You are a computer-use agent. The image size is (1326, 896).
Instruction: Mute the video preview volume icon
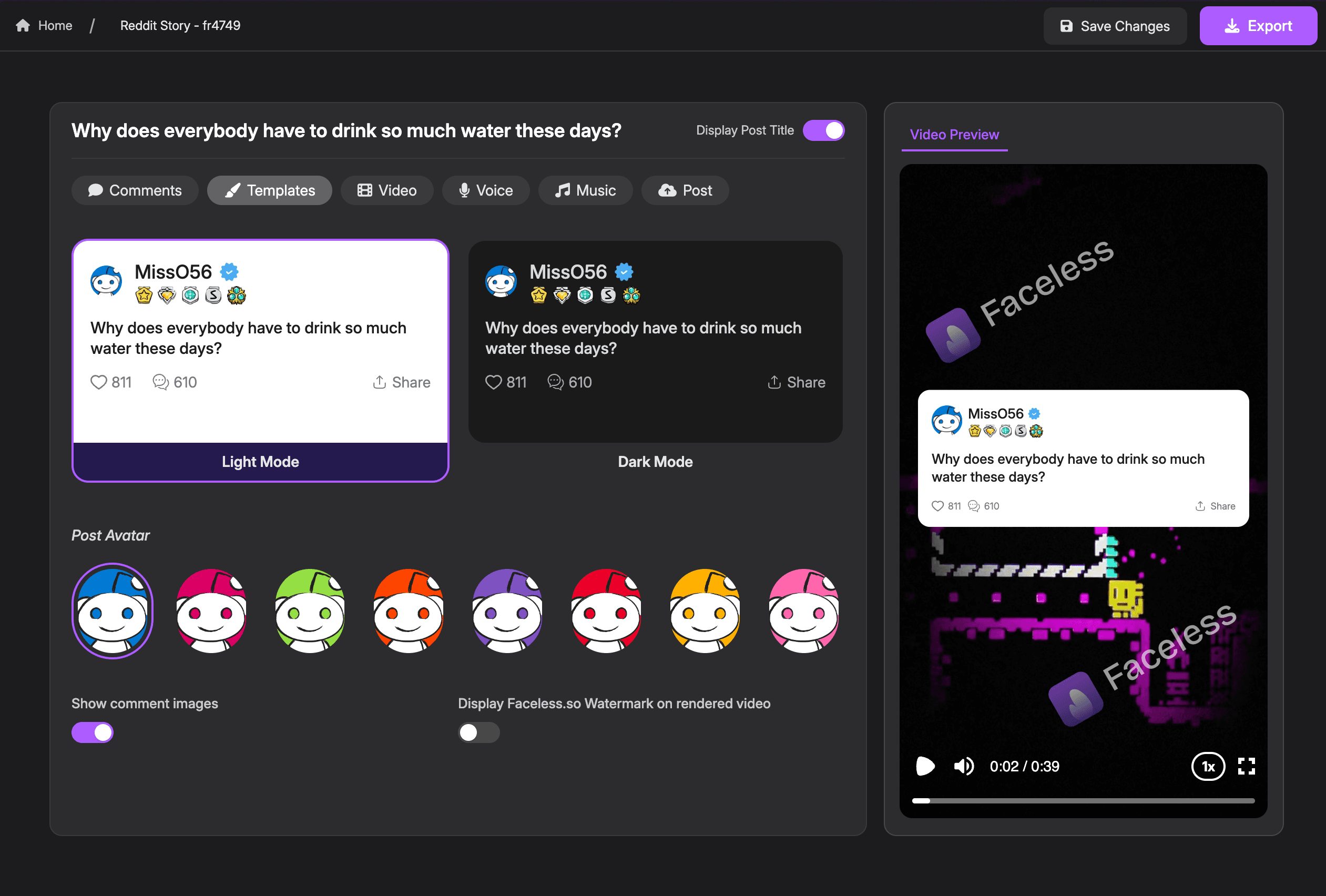click(x=964, y=766)
